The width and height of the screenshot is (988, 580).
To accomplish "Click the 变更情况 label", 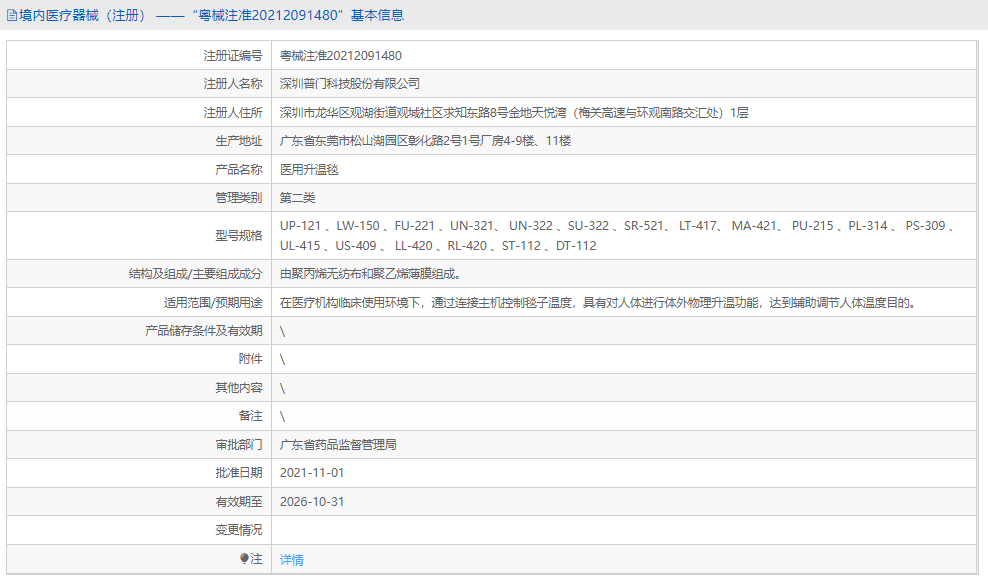I will click(x=239, y=530).
